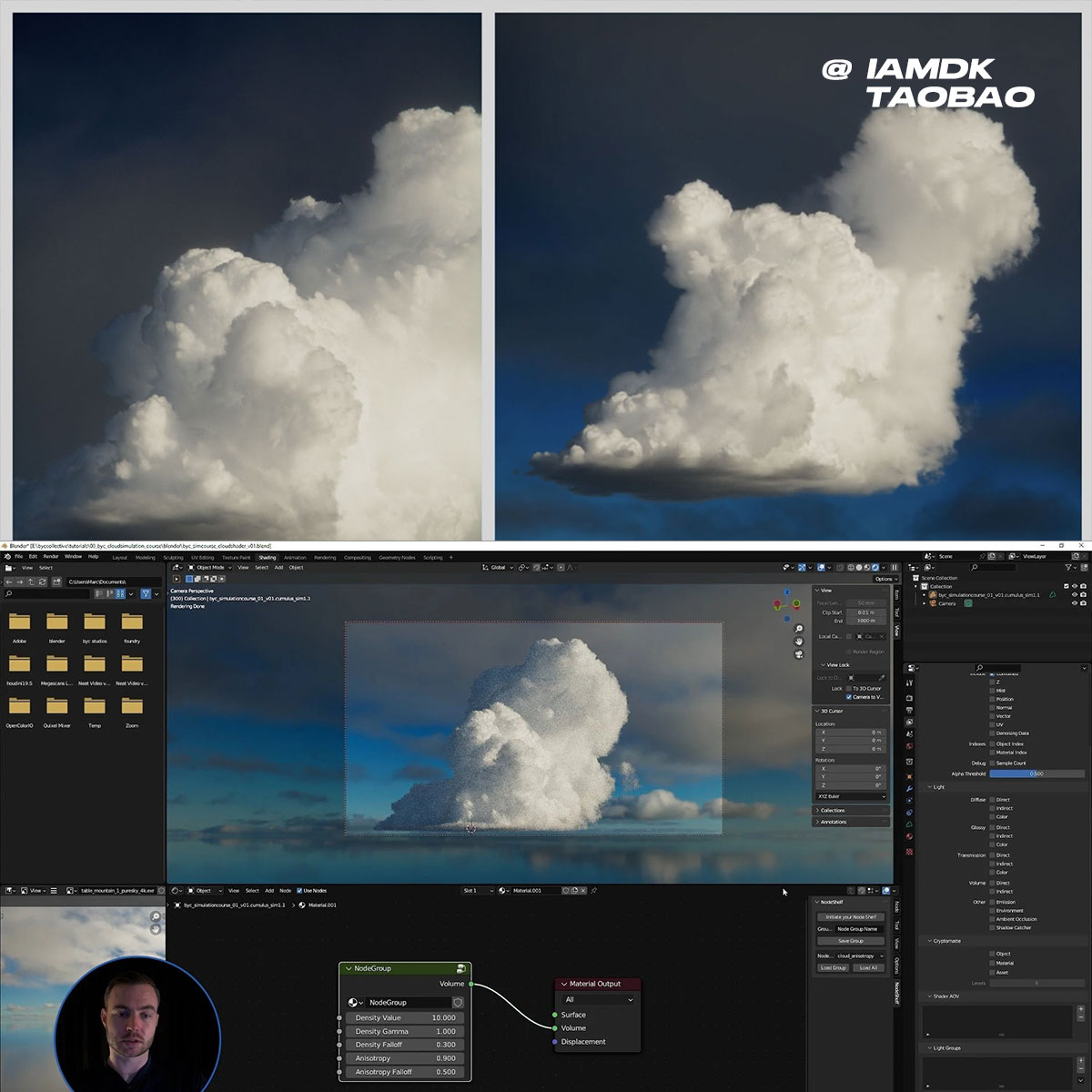
Task: Click the outliner search magnifier icon
Action: (976, 567)
